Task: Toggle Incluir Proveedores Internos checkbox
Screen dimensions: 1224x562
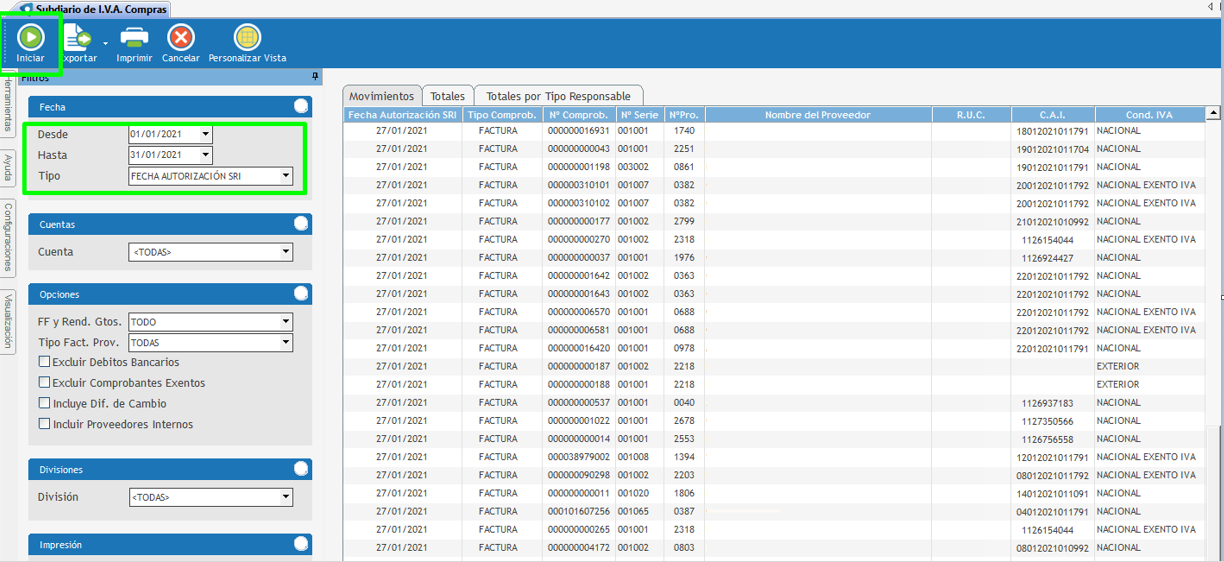Action: tap(44, 424)
